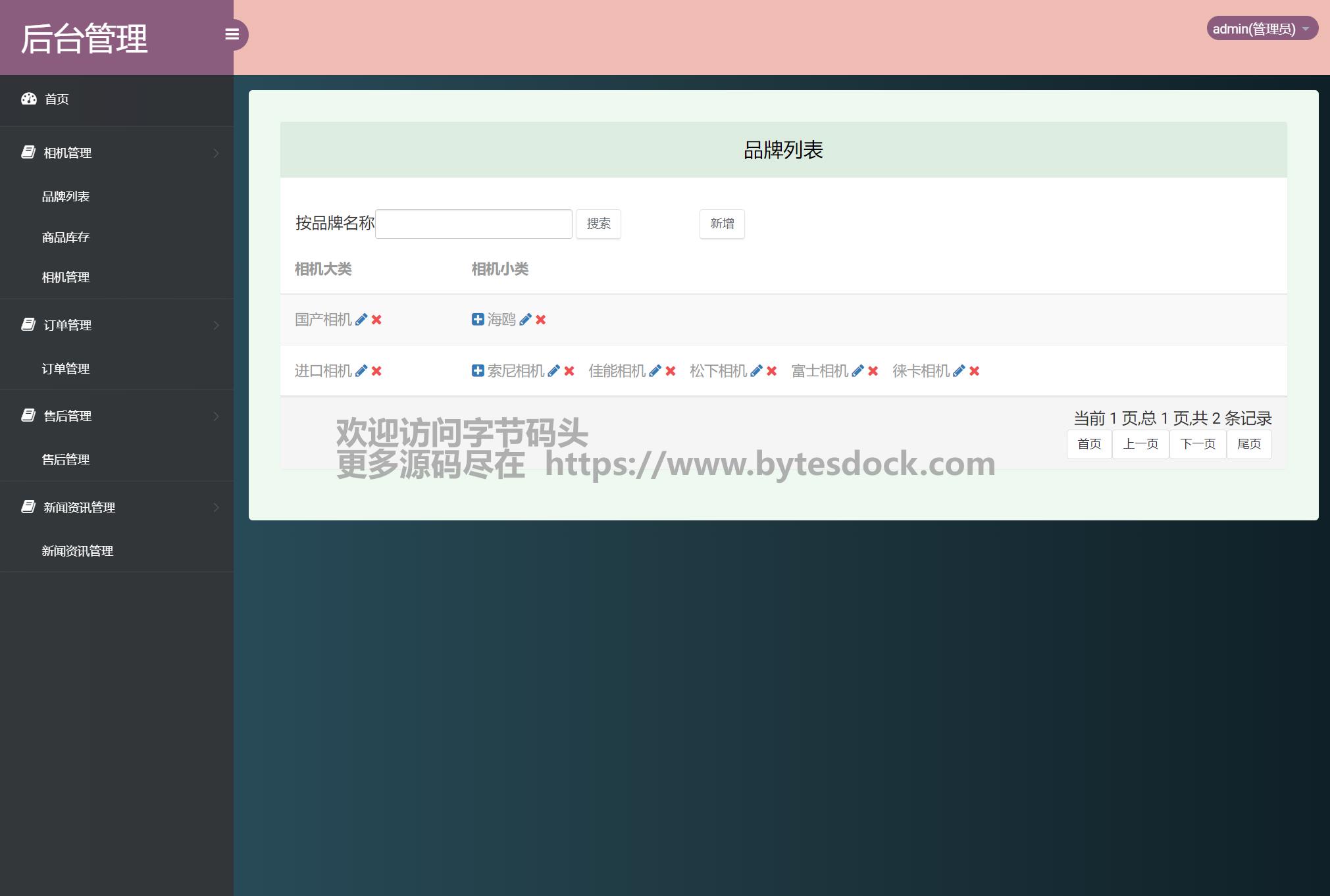Screen dimensions: 1330x896
Task: Edit 富士相机 with the pencil icon
Action: point(857,371)
